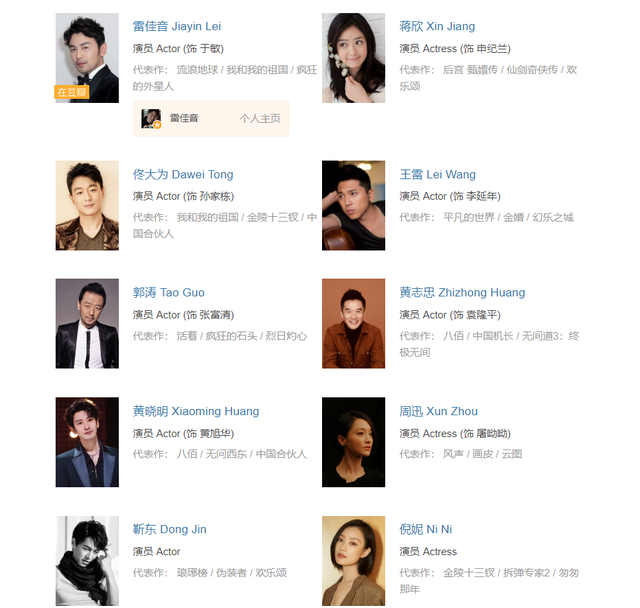
Task: Open the 王雷 Lei Wang link
Action: [x=438, y=175]
